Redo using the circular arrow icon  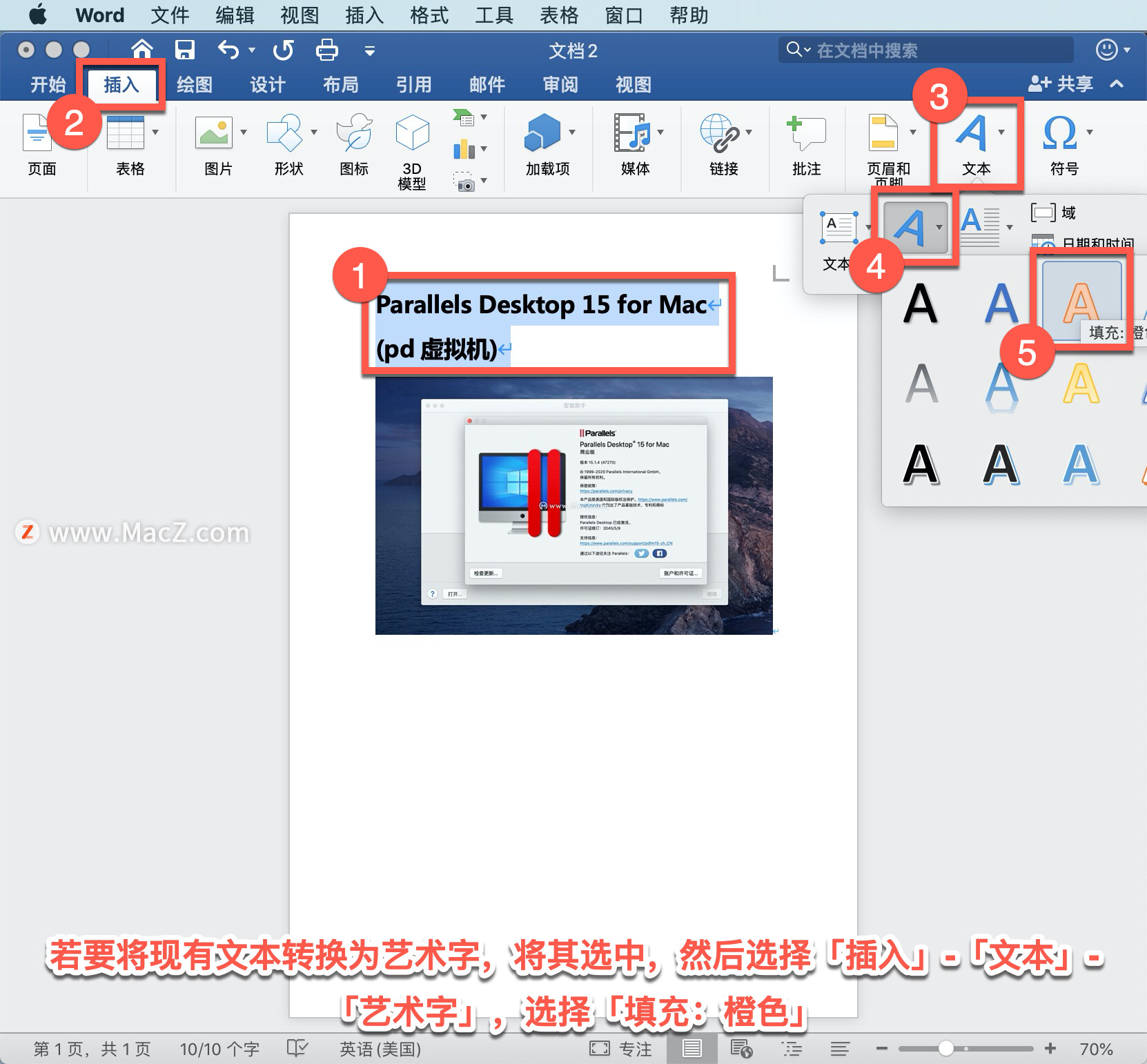pyautogui.click(x=283, y=50)
